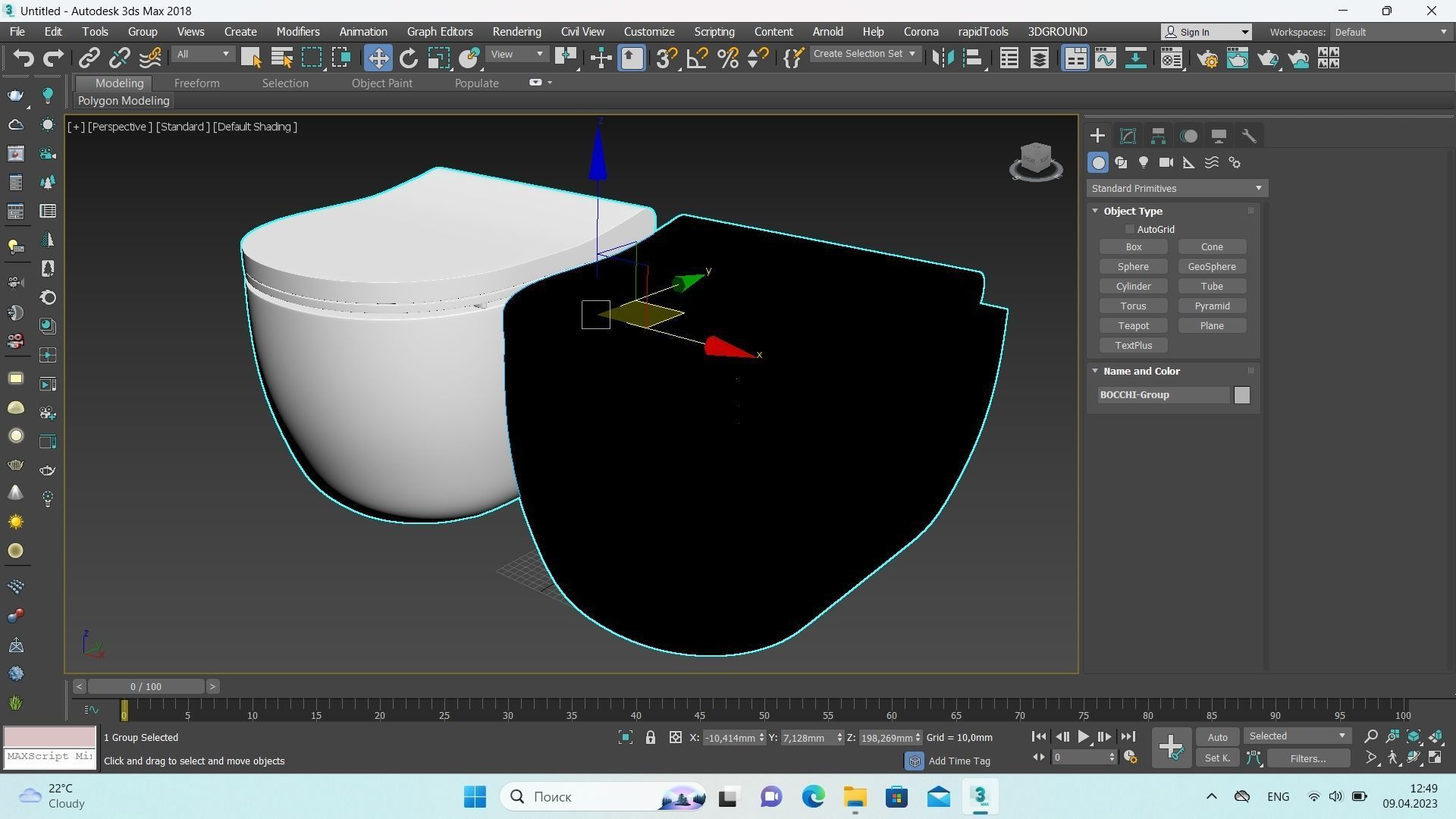Open the Material Editor
The width and height of the screenshot is (1456, 819).
[x=1171, y=58]
